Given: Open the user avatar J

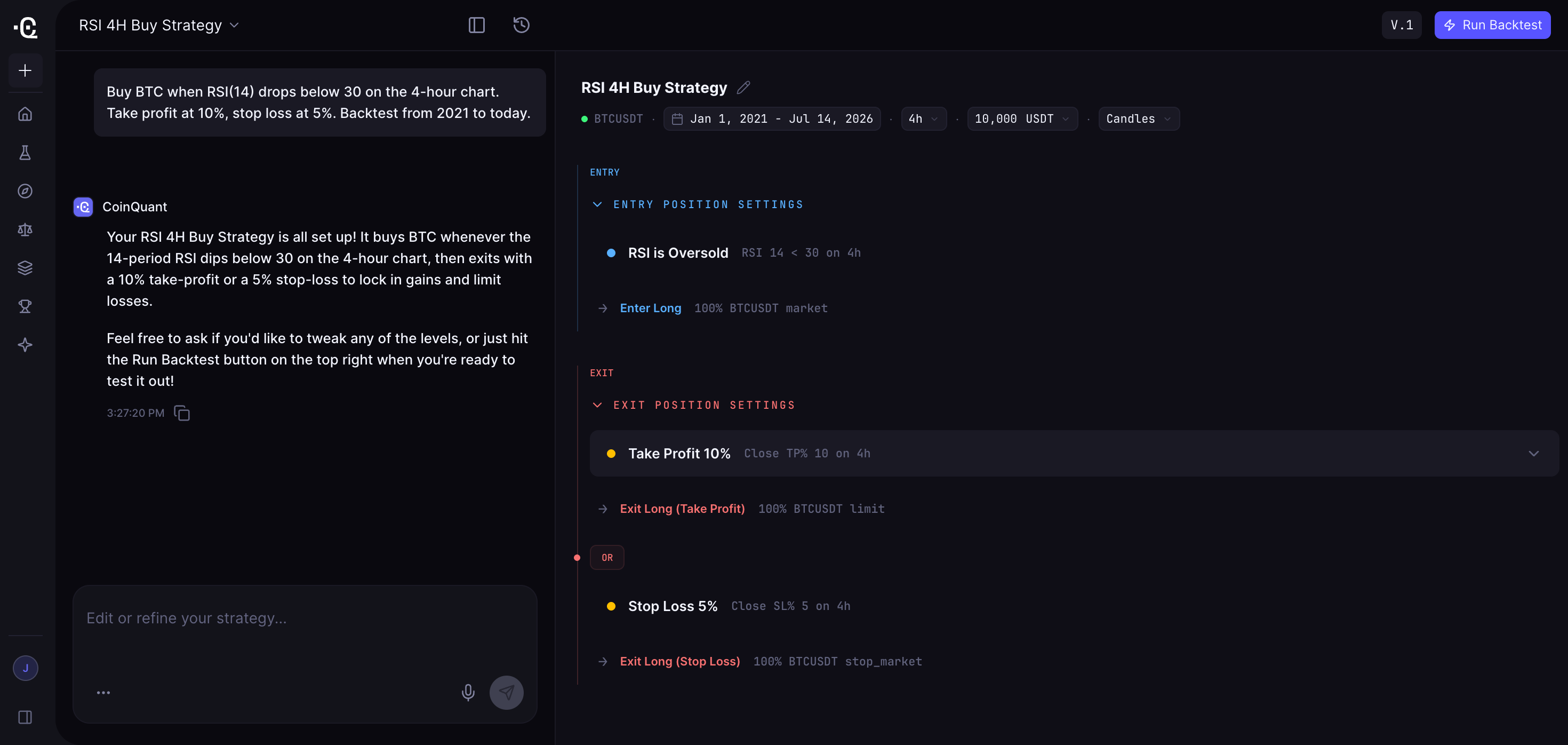Looking at the screenshot, I should [x=26, y=668].
